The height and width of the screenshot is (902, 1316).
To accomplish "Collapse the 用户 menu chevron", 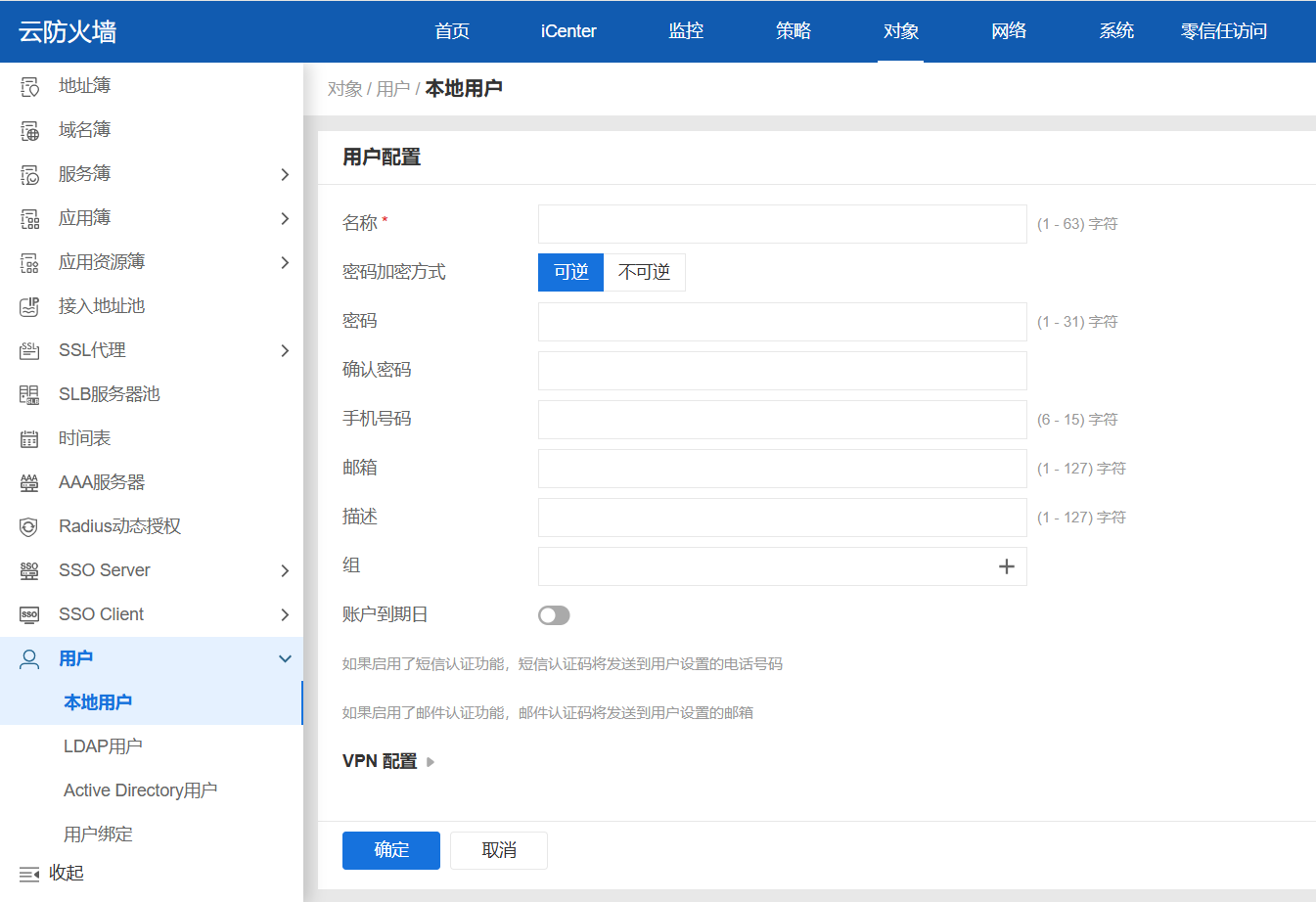I will [285, 658].
